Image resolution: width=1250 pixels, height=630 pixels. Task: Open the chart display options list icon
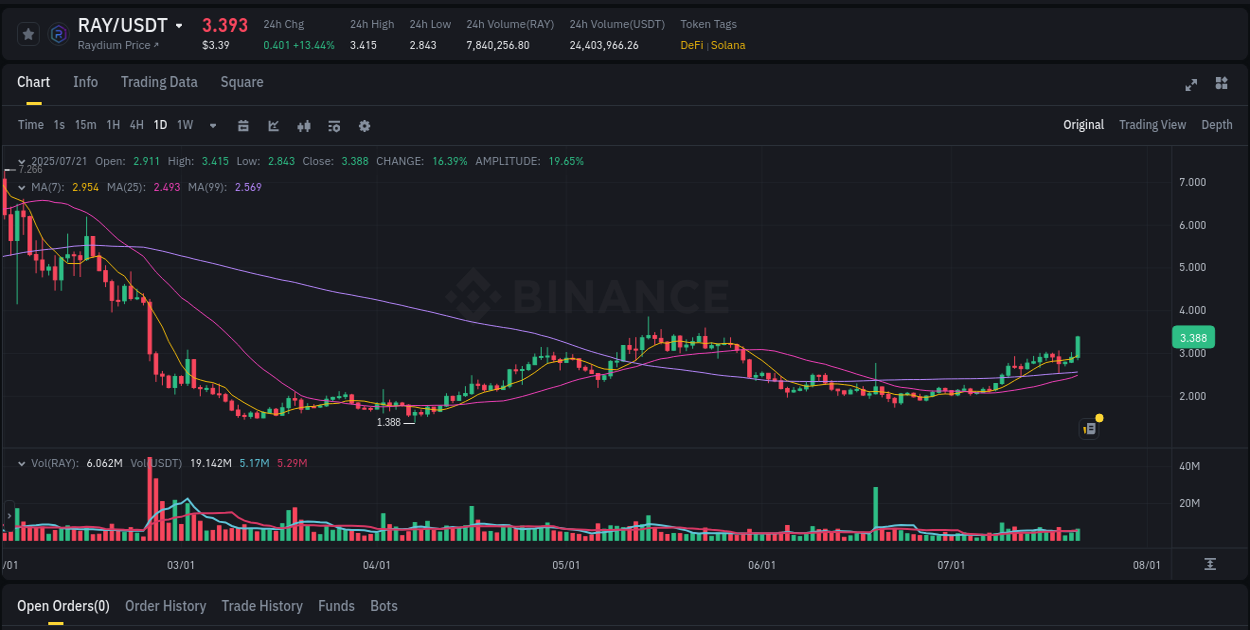tap(334, 126)
